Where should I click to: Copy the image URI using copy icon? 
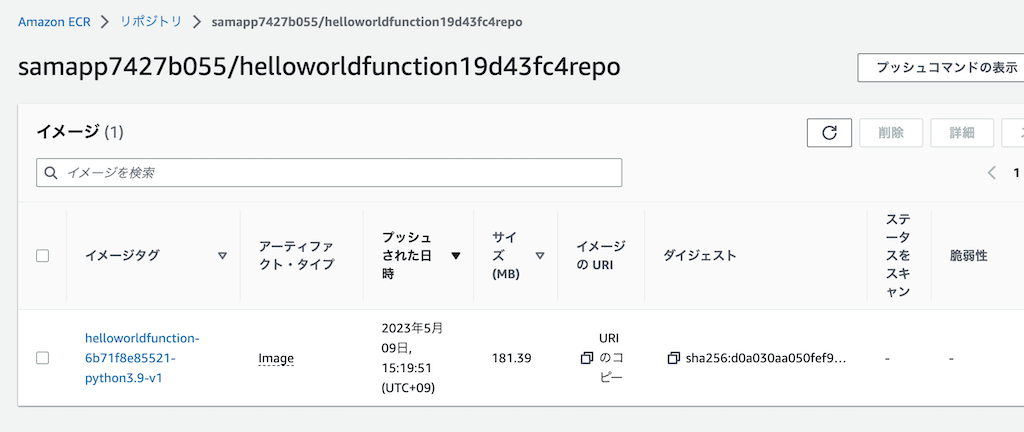(586, 358)
